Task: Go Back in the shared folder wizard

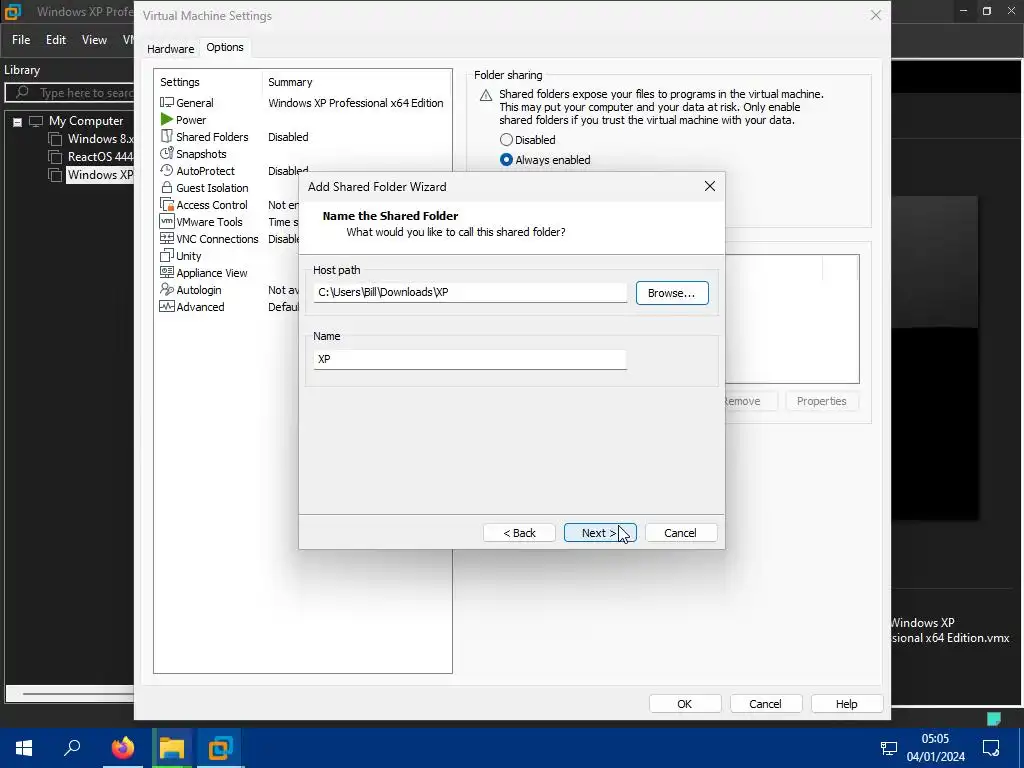Action: tap(519, 533)
